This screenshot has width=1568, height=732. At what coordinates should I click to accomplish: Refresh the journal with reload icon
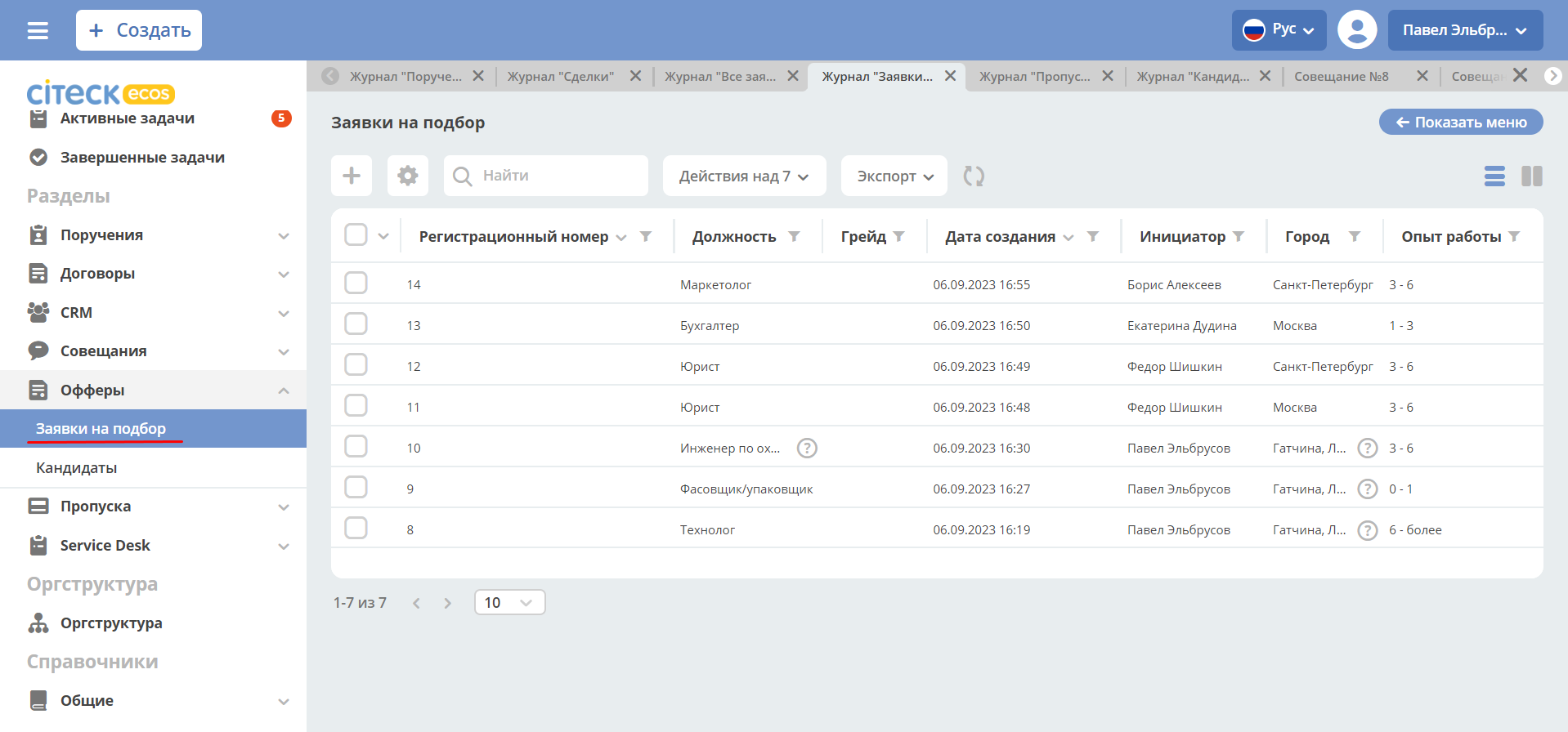coord(974,176)
